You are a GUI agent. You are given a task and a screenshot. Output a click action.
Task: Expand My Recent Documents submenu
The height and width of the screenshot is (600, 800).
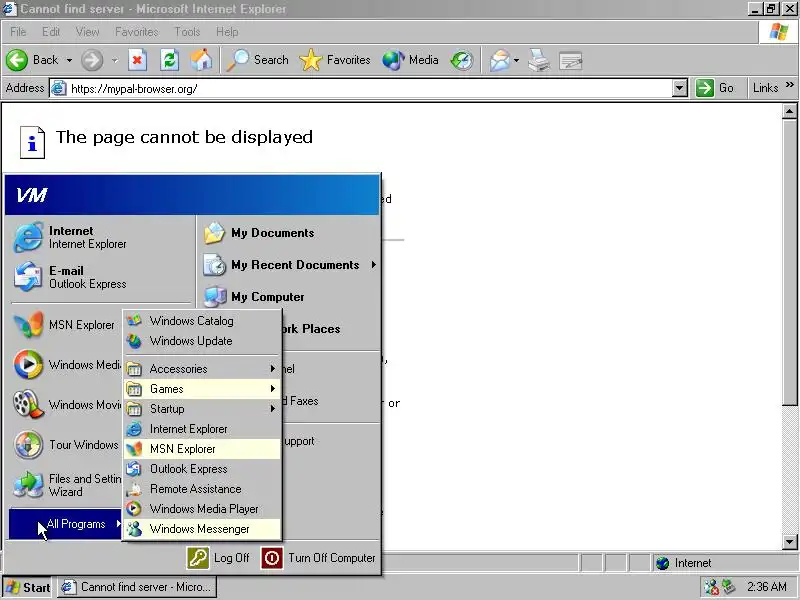(289, 265)
